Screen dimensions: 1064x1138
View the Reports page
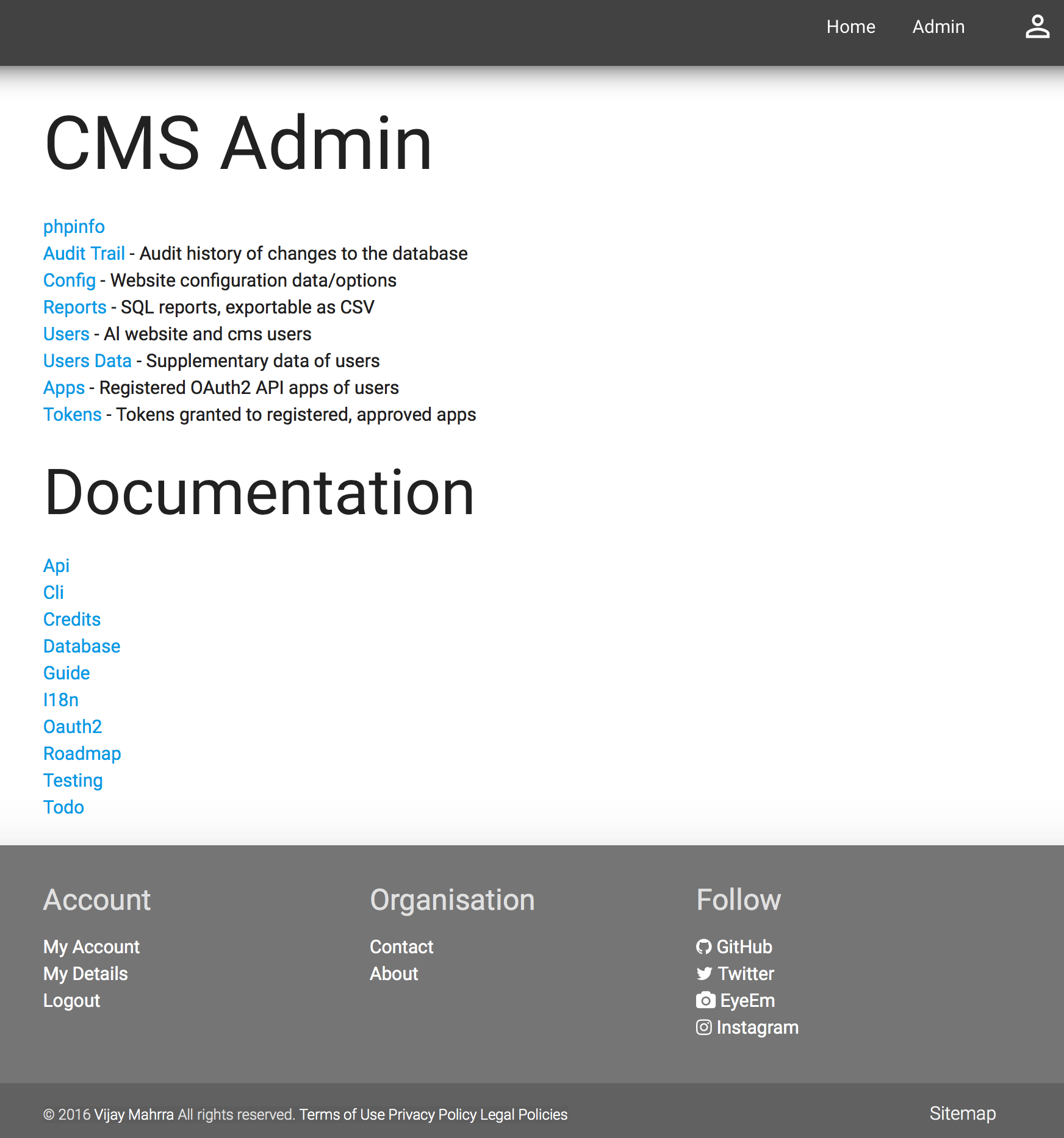[75, 307]
